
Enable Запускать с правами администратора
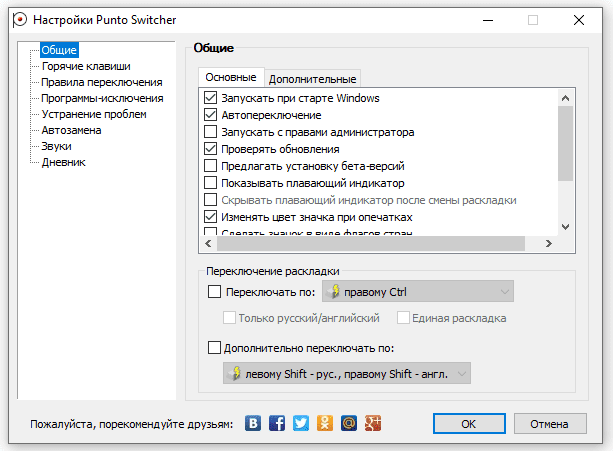pyautogui.click(x=210, y=132)
